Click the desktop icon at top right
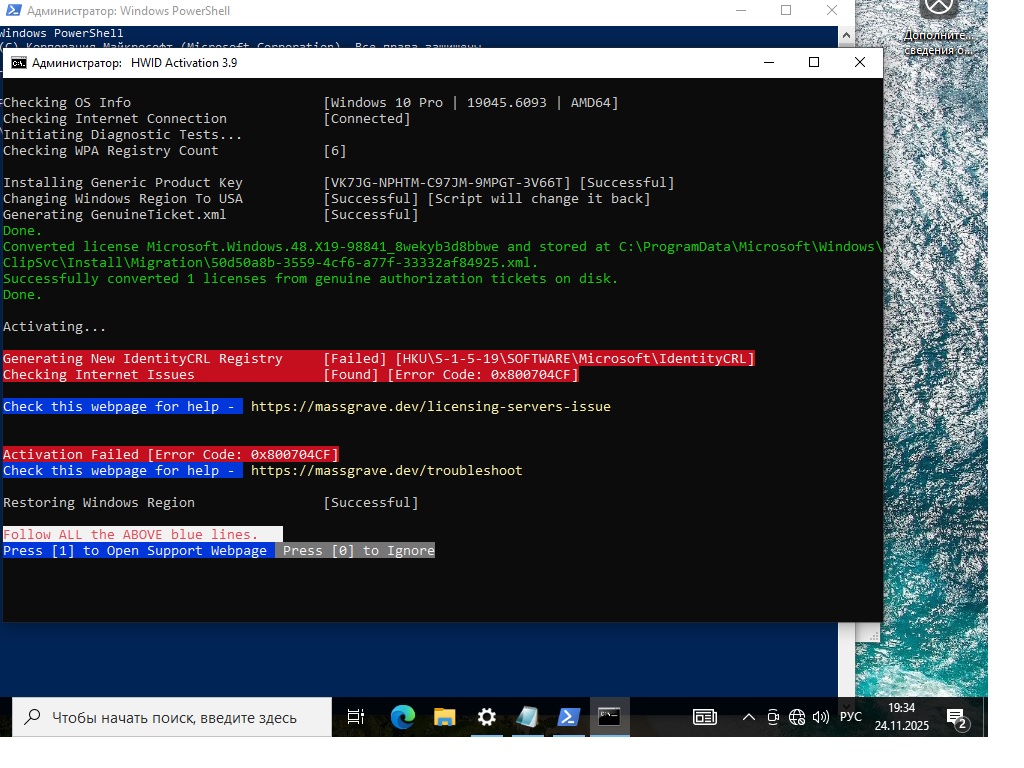Screen dimensions: 1024x768 click(x=938, y=26)
